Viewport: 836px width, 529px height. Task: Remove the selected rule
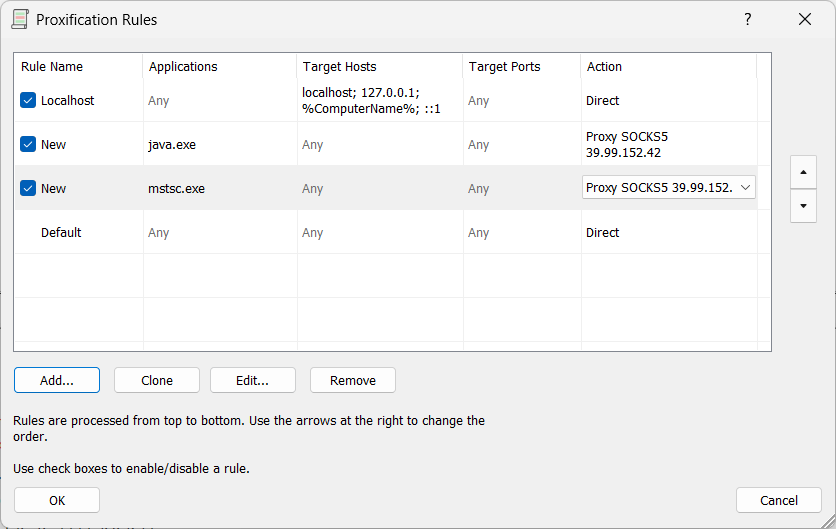point(353,380)
